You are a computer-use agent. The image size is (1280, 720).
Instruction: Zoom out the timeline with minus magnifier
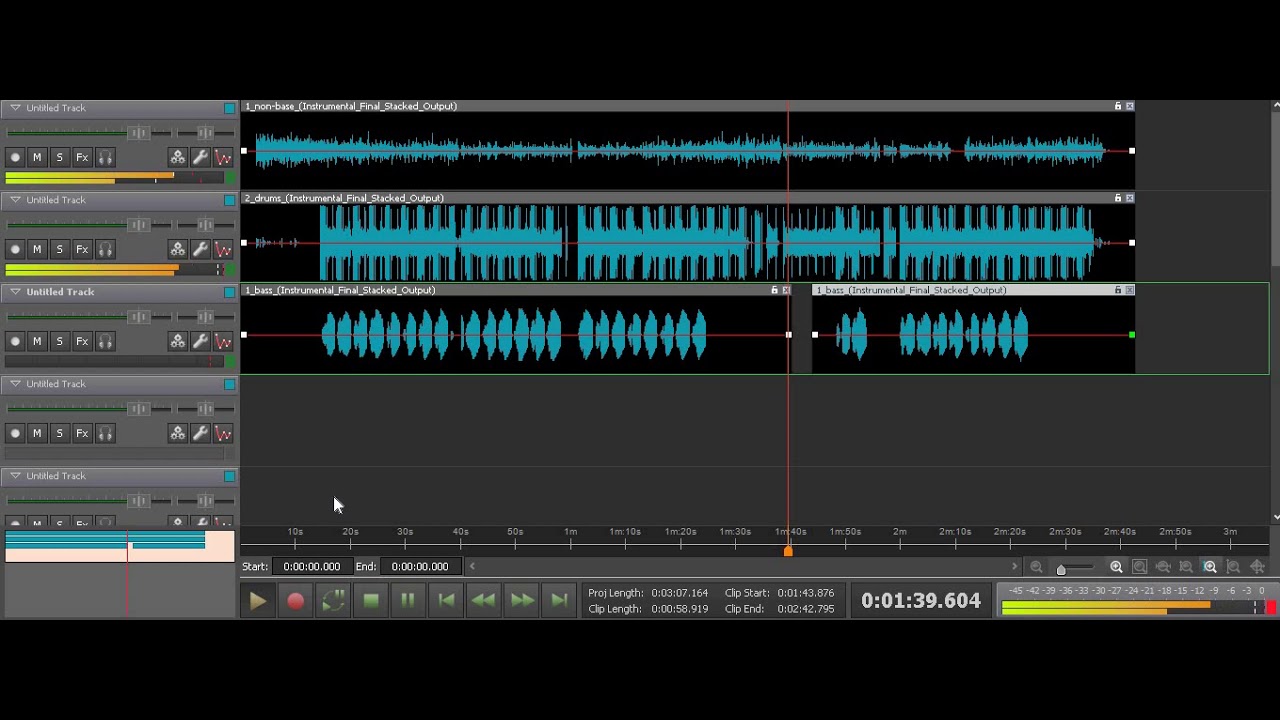pos(1036,567)
